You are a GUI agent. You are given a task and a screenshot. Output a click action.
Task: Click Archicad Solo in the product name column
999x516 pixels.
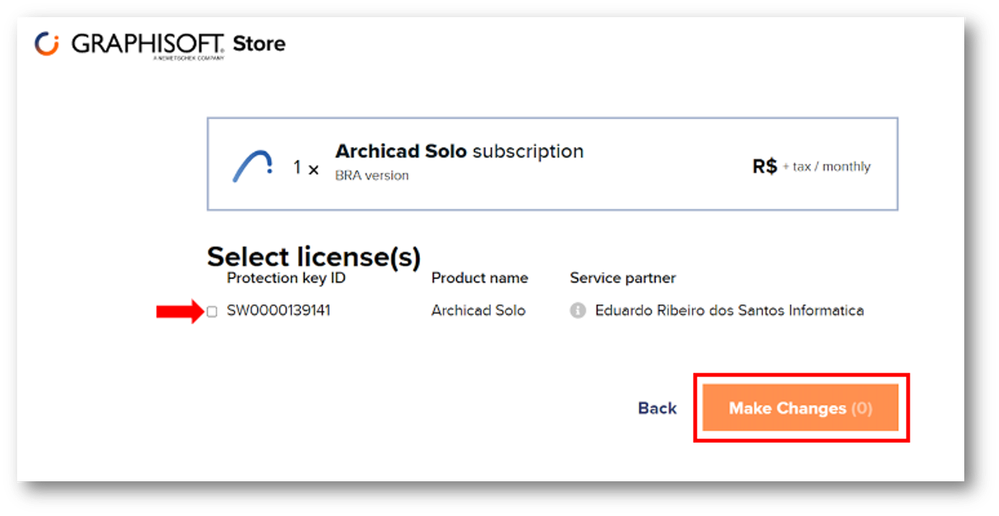click(478, 310)
